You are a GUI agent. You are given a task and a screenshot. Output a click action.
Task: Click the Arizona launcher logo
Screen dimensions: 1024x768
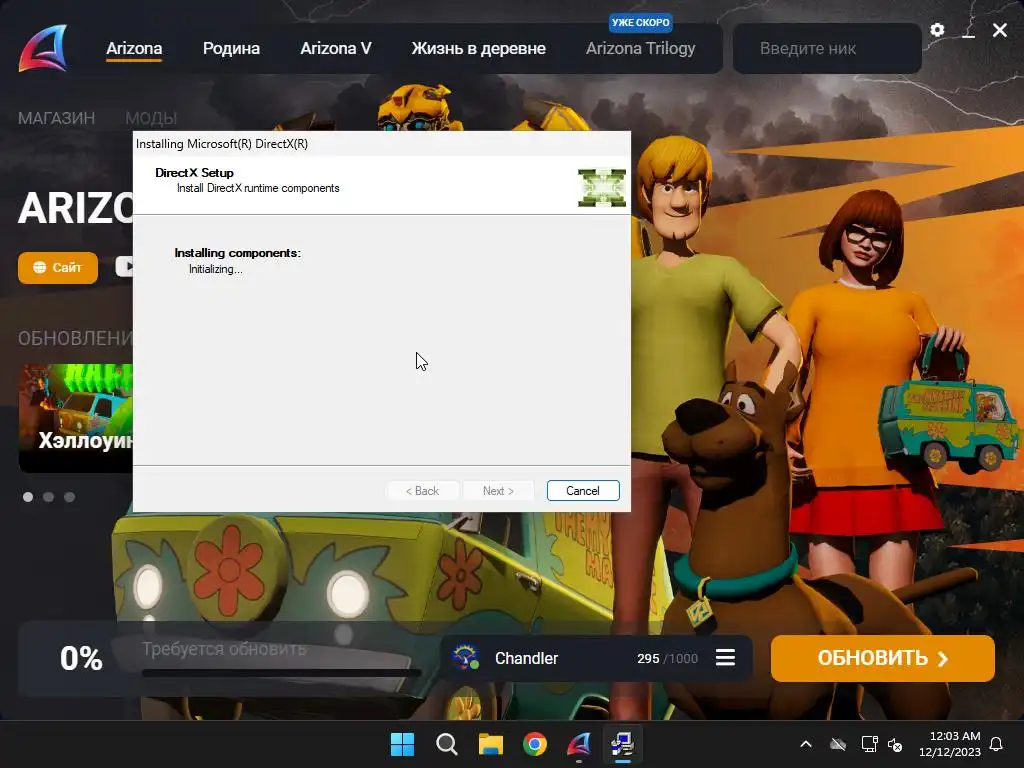[43, 48]
